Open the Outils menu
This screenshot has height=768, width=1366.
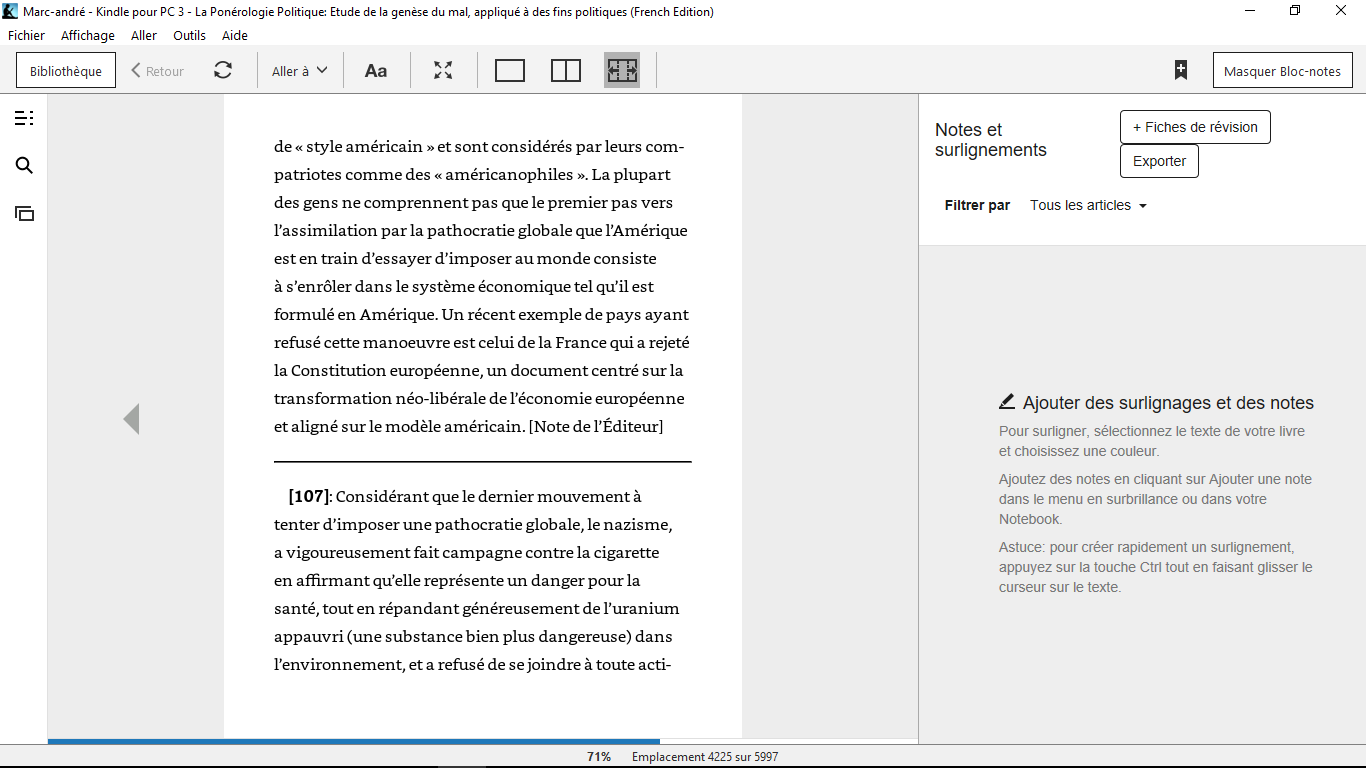(189, 35)
